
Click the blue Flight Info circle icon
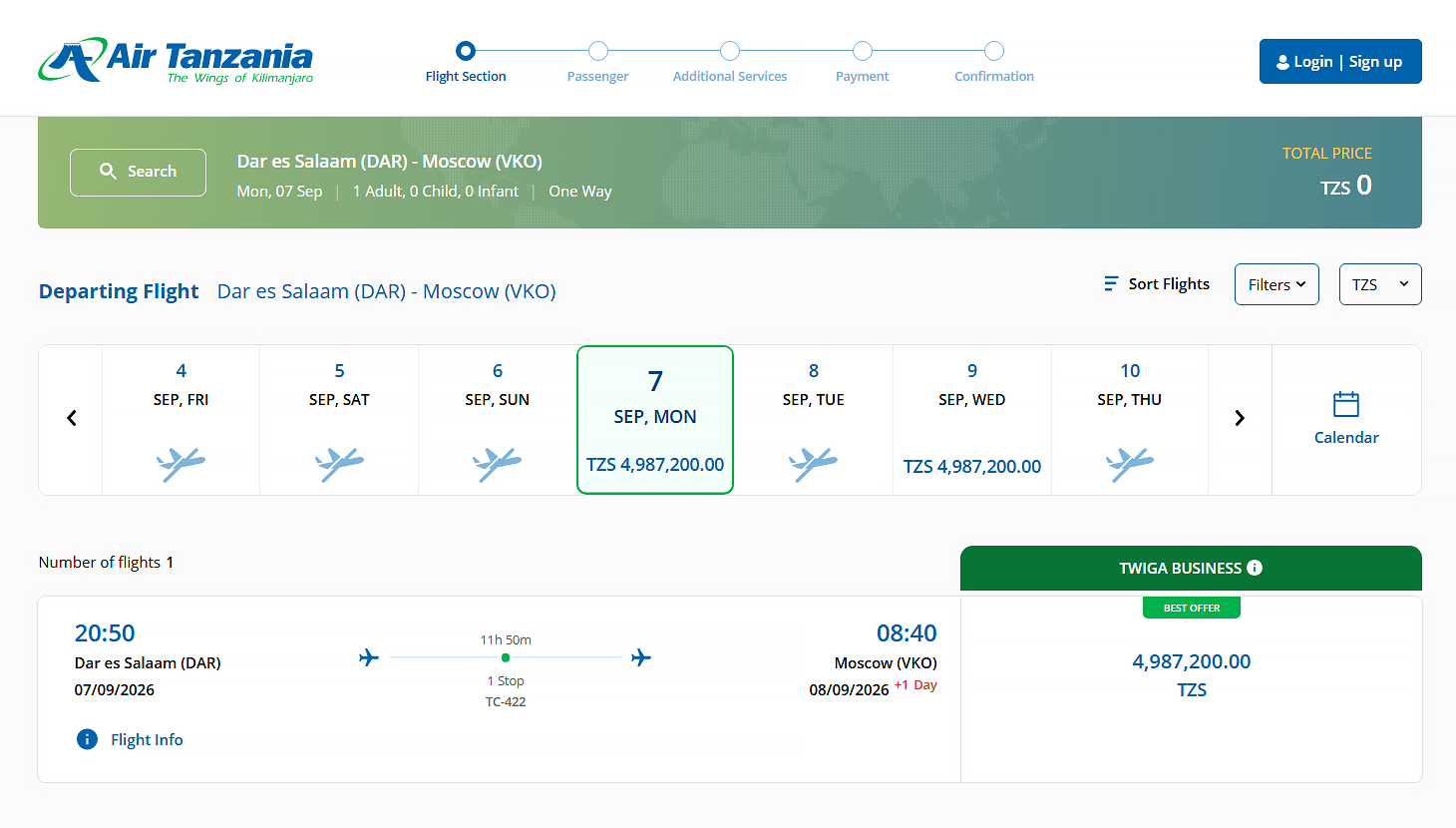87,739
